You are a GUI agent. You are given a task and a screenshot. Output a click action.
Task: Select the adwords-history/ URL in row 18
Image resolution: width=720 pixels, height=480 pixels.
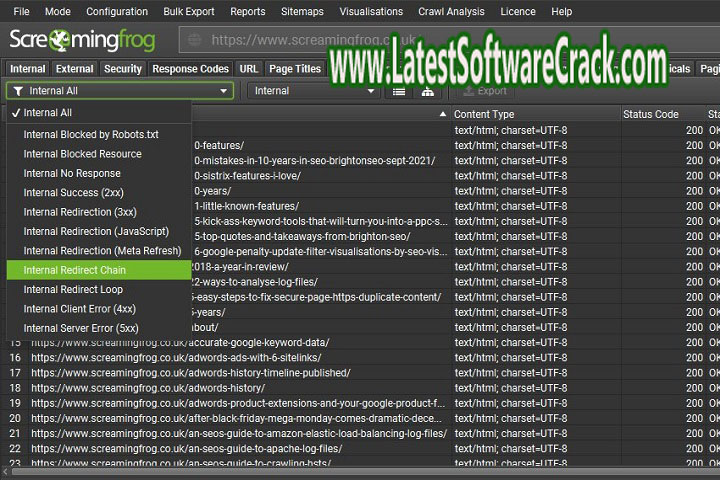coord(148,388)
